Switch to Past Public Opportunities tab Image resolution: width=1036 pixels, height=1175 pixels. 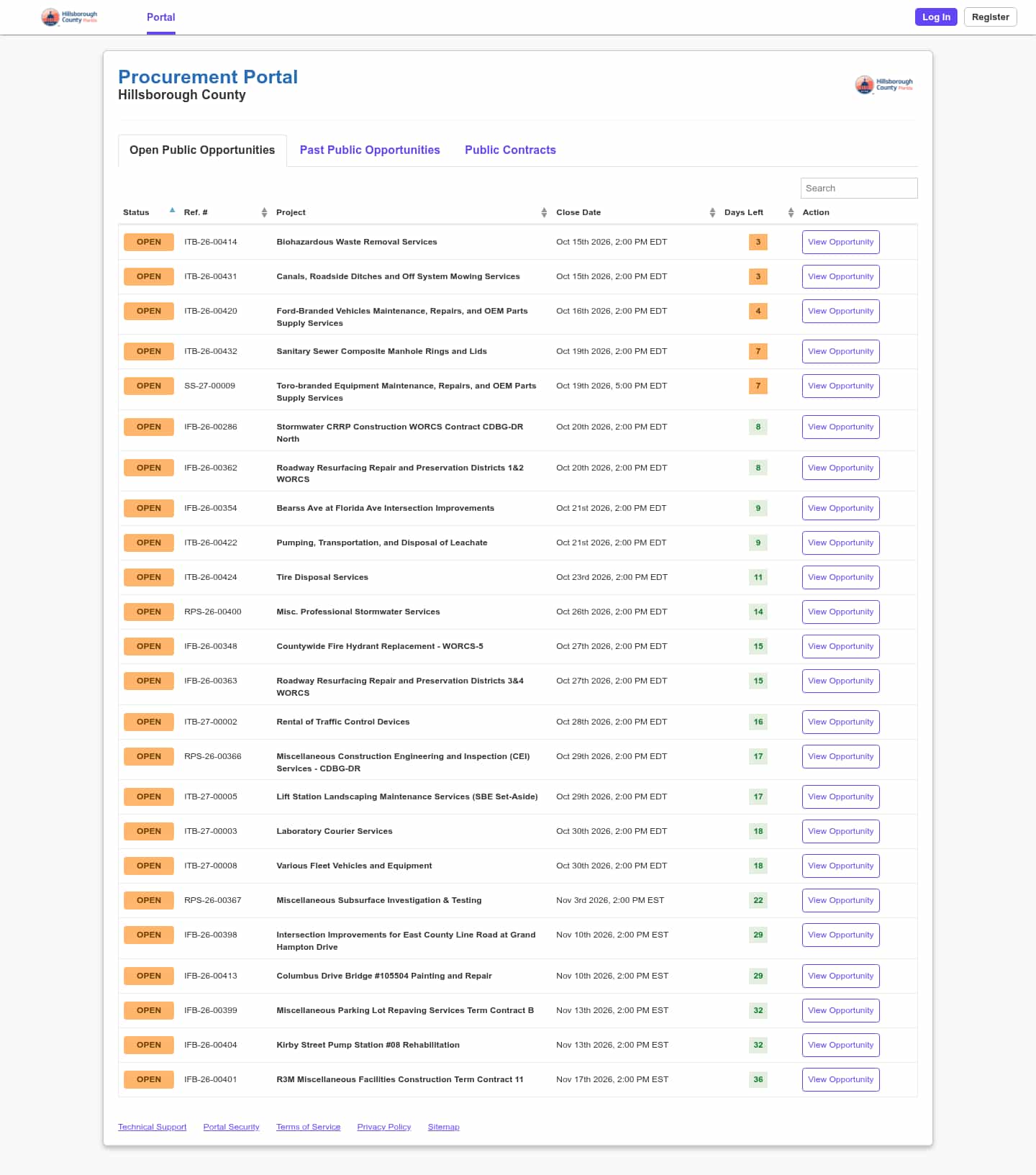point(370,150)
